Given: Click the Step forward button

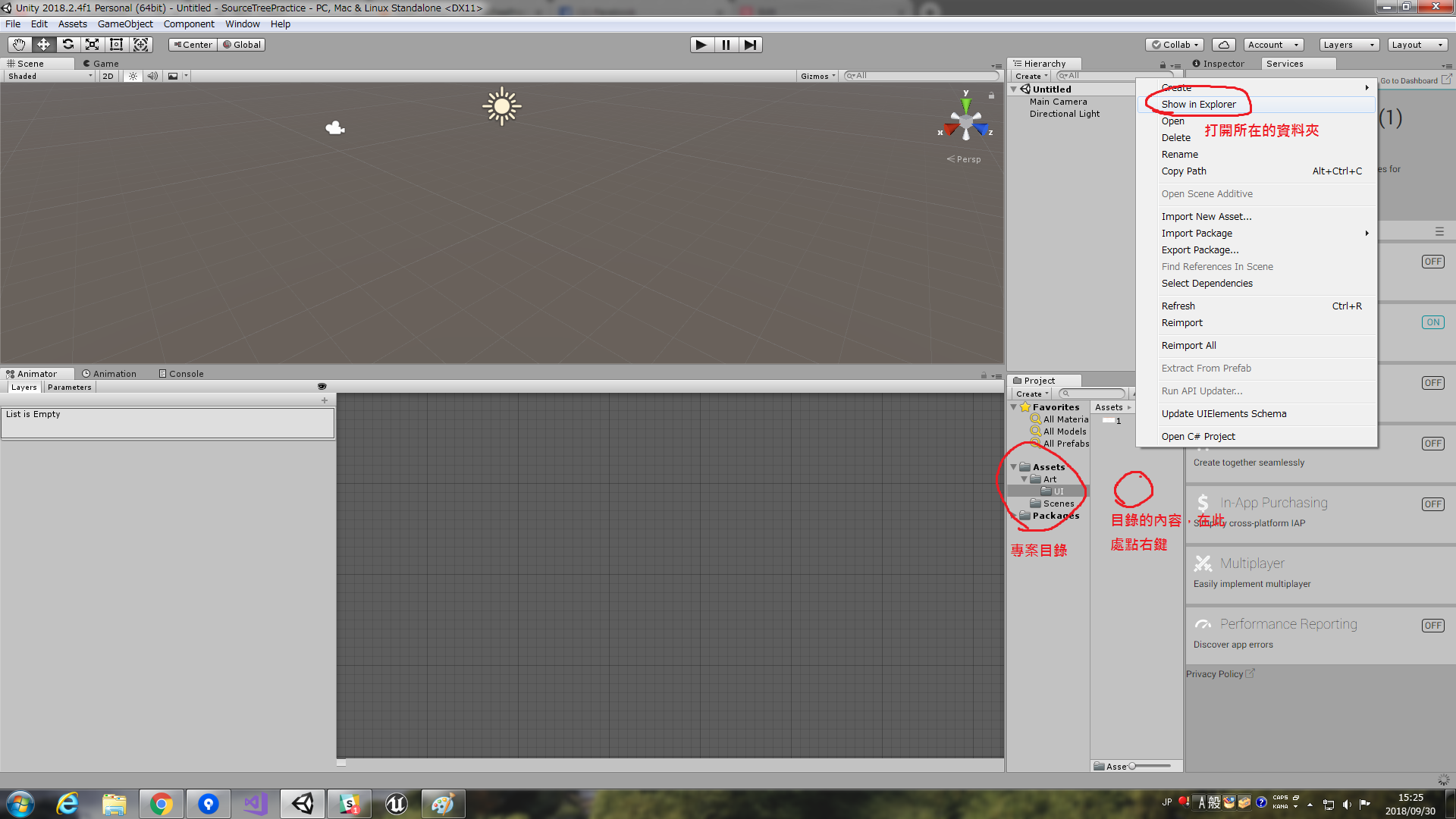Looking at the screenshot, I should tap(750, 45).
